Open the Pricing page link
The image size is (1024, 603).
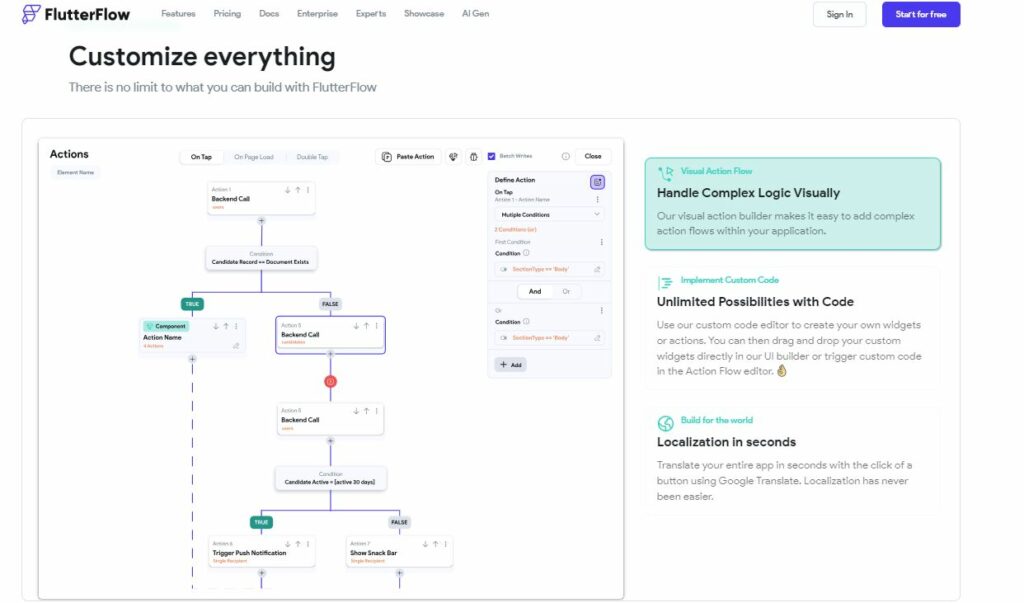227,14
